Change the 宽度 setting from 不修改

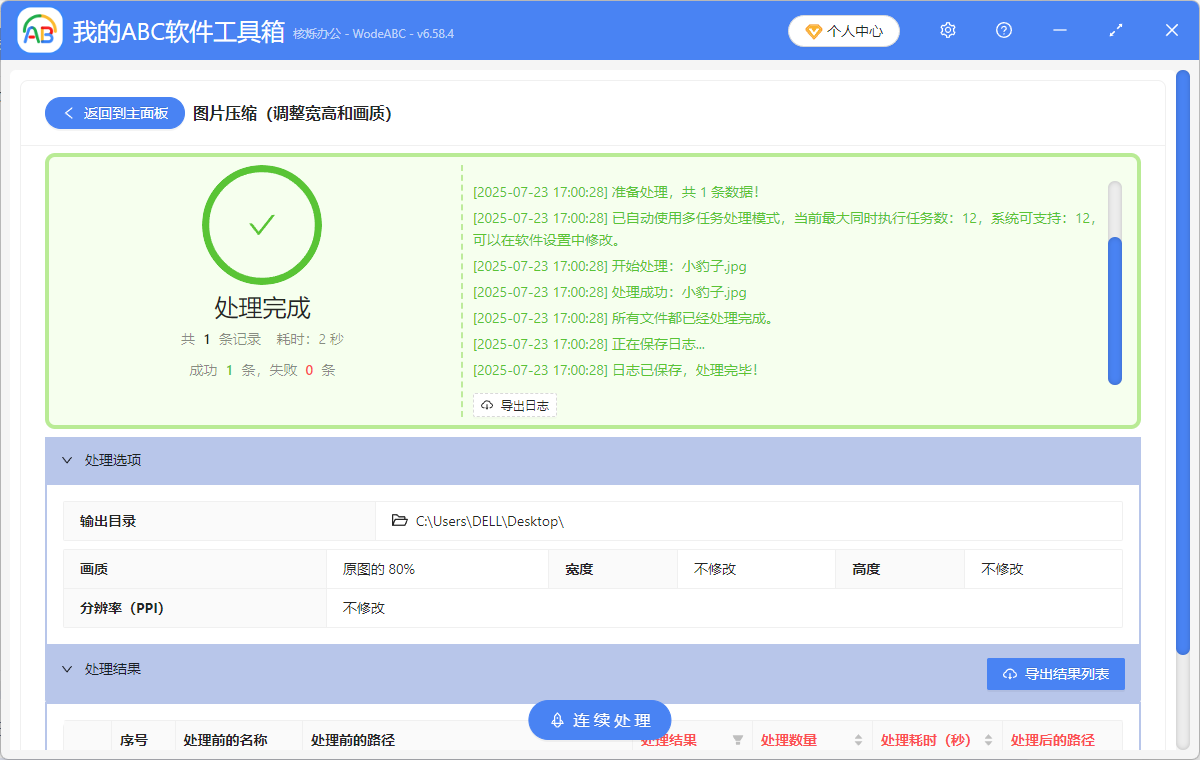pyautogui.click(x=756, y=568)
